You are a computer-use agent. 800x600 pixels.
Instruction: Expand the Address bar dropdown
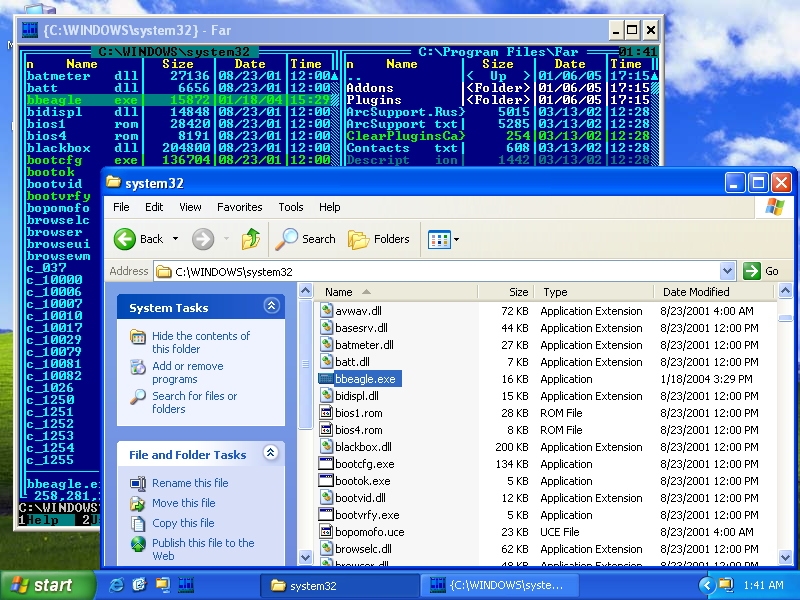click(x=728, y=271)
